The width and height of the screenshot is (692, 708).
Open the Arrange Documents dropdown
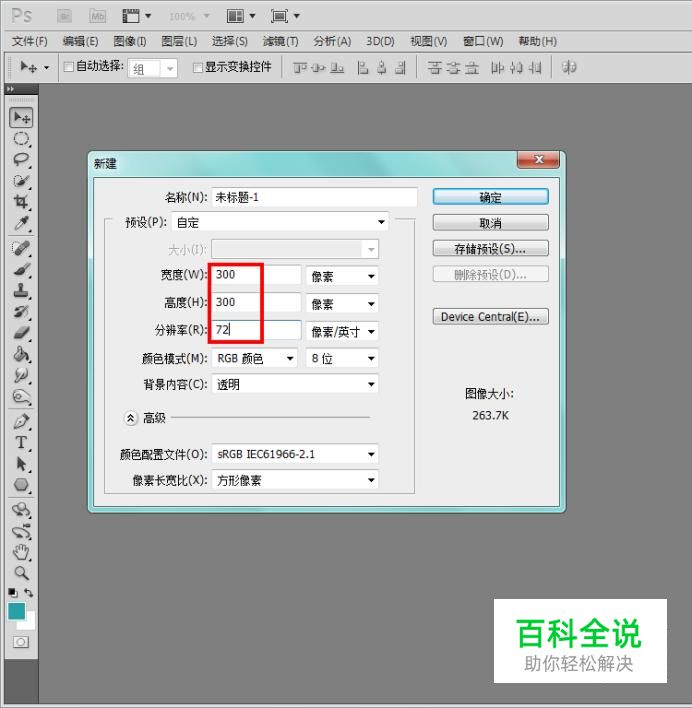pos(241,17)
